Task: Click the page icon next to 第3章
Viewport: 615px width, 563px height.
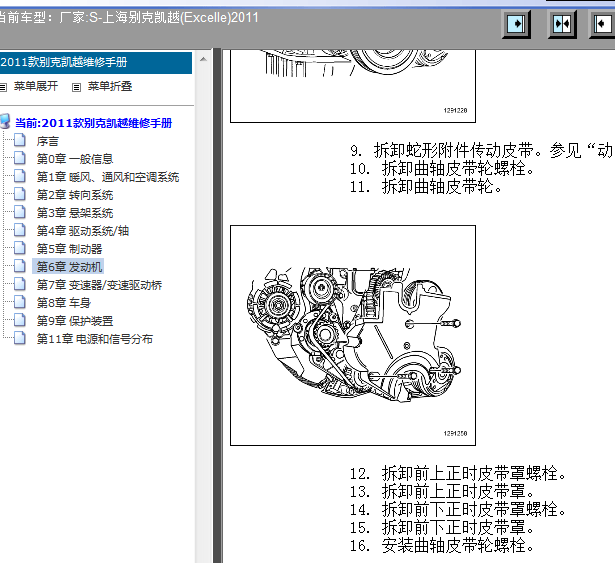Action: pos(20,212)
